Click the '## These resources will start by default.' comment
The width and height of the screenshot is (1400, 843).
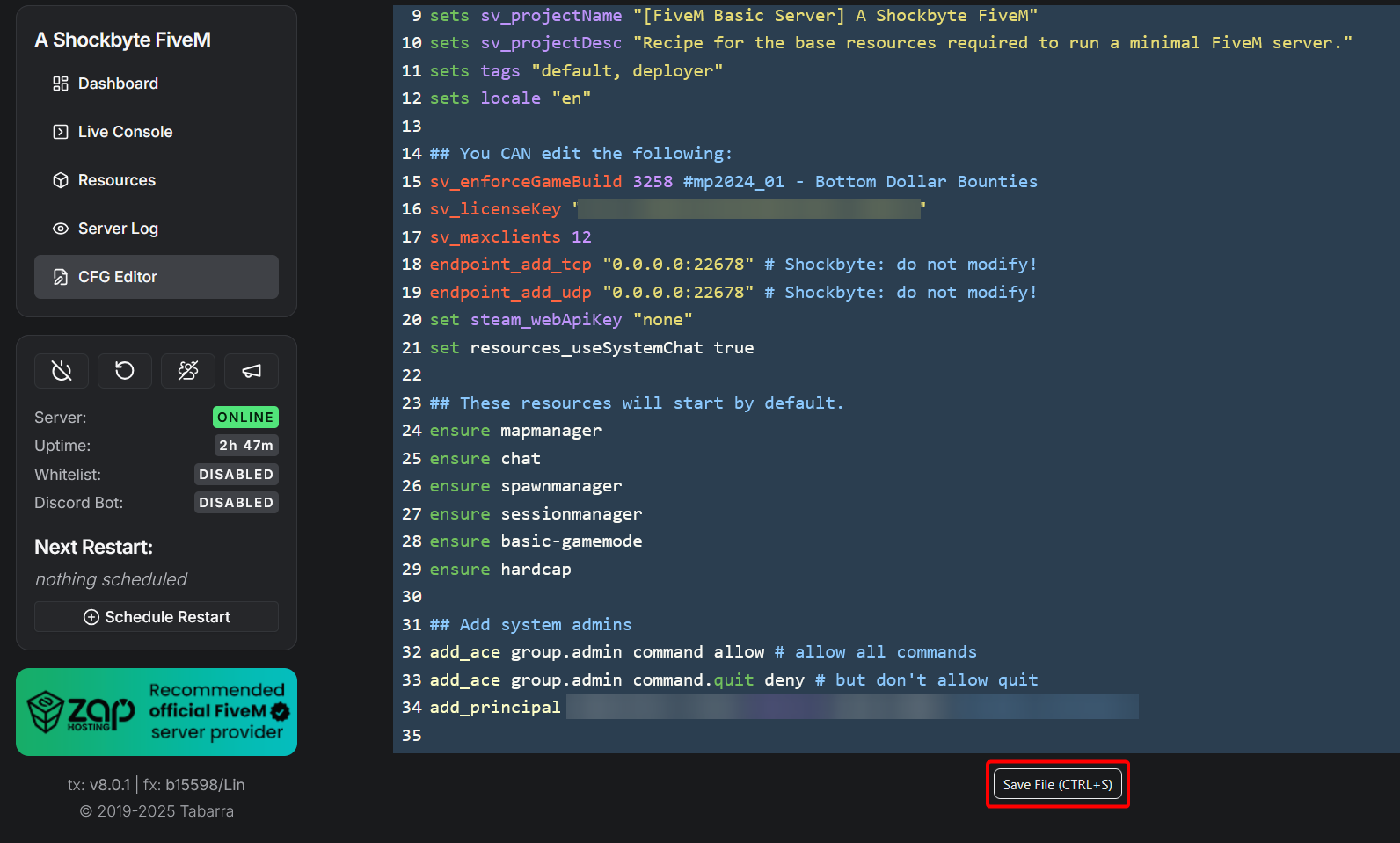[x=637, y=403]
